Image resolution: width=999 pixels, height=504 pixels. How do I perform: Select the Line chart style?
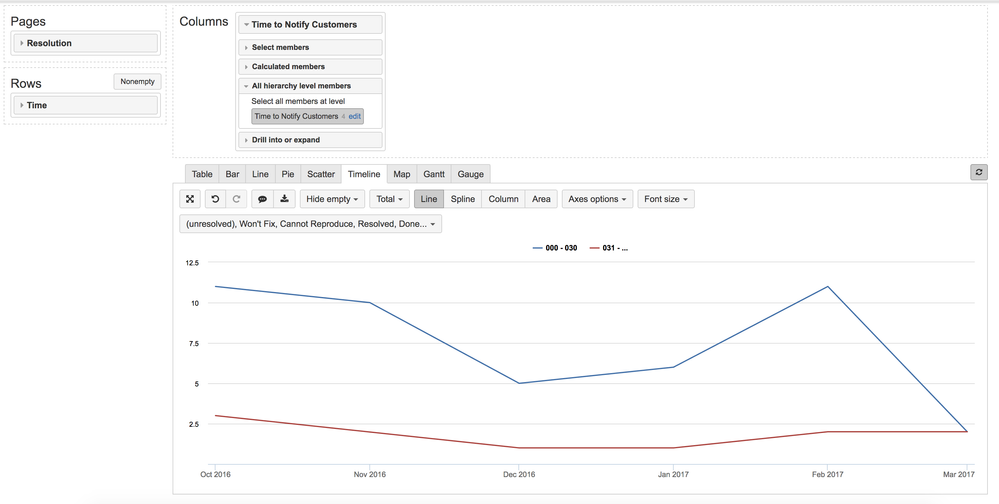(429, 199)
